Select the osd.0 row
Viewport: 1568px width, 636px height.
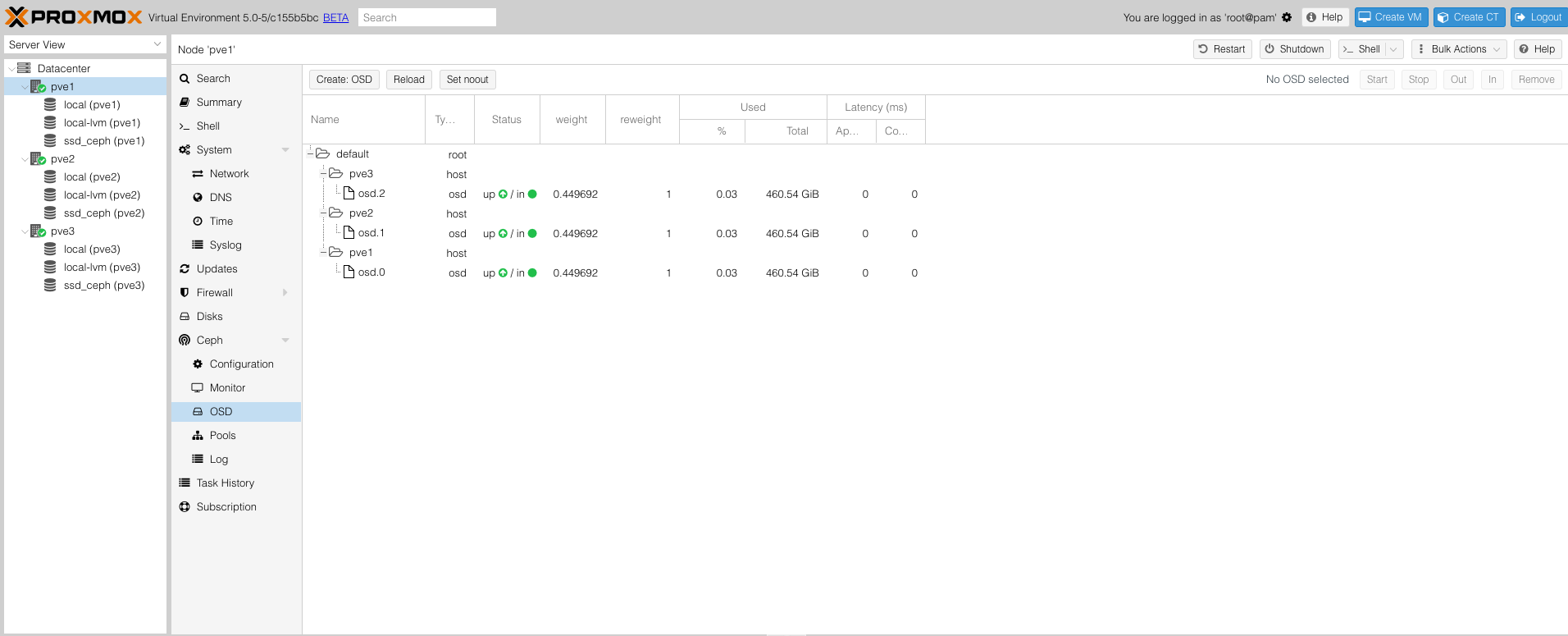pyautogui.click(x=615, y=272)
